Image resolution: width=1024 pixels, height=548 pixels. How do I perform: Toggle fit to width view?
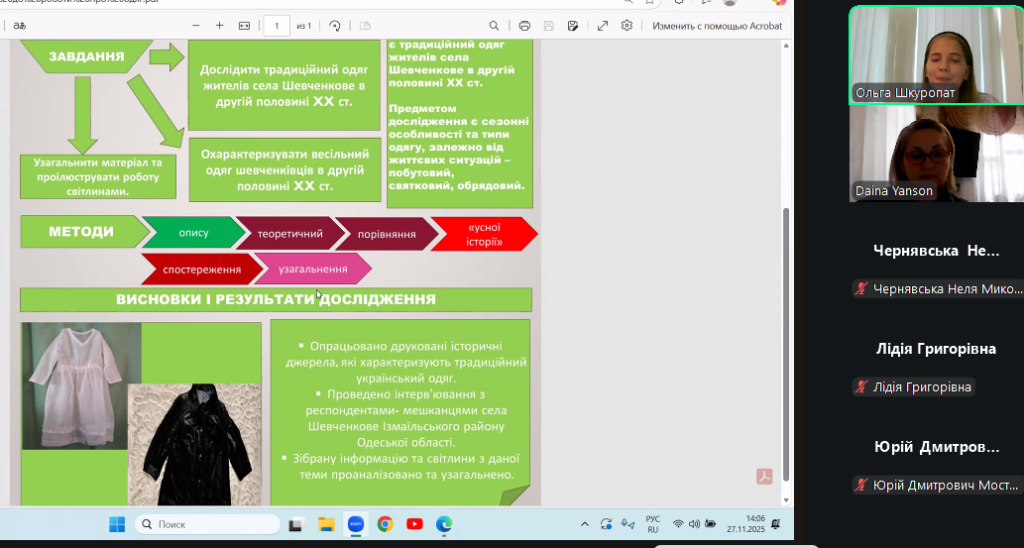click(245, 26)
